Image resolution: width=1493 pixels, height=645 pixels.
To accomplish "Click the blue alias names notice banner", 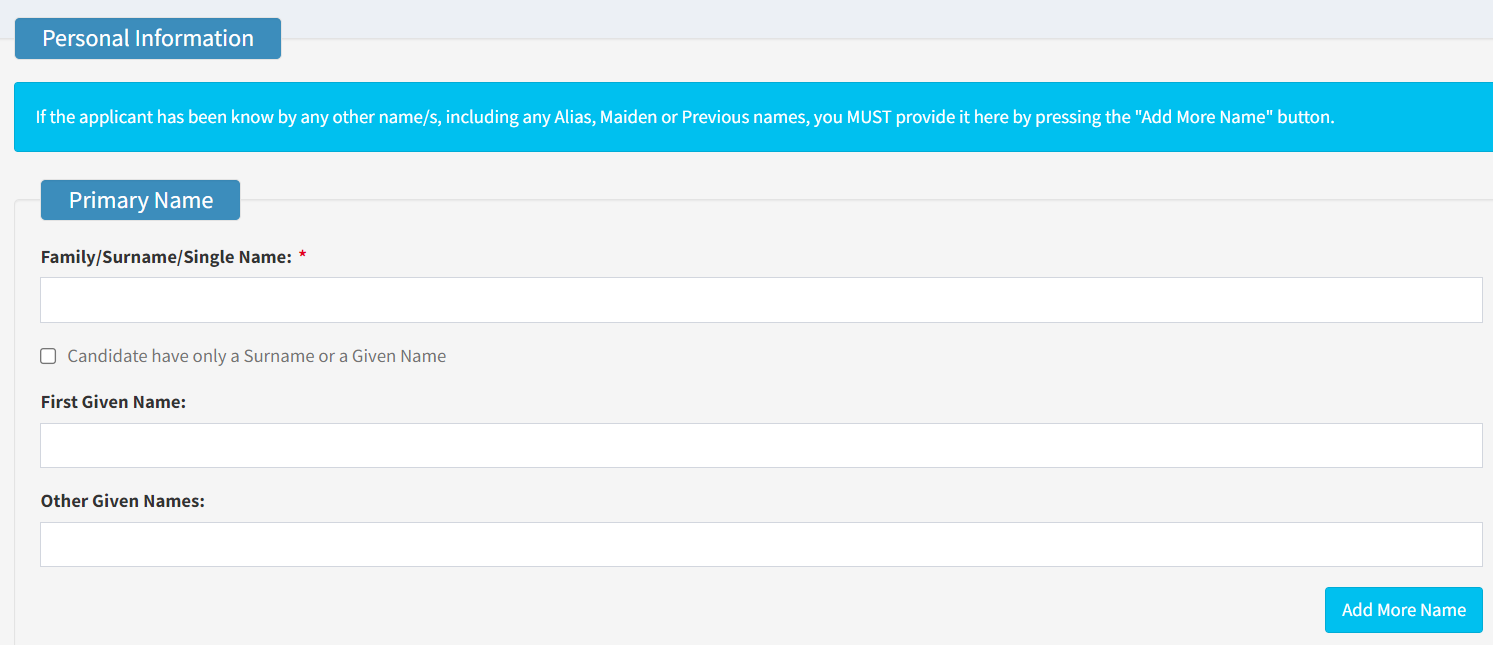I will pos(753,117).
